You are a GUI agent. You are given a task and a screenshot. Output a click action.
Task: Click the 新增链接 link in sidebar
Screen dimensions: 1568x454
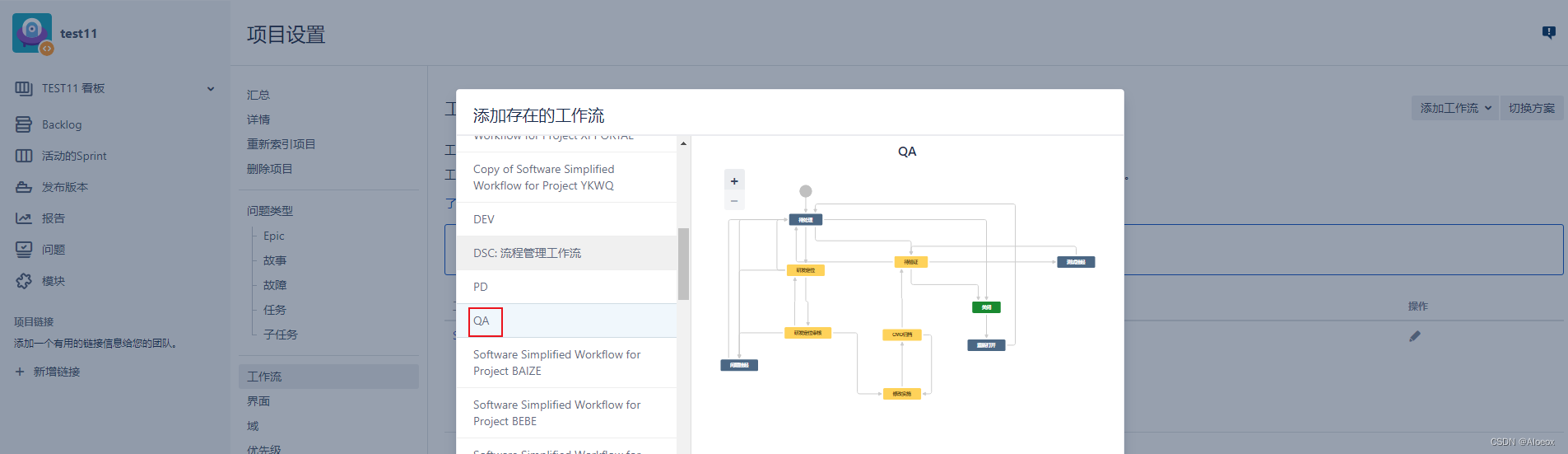[x=56, y=372]
